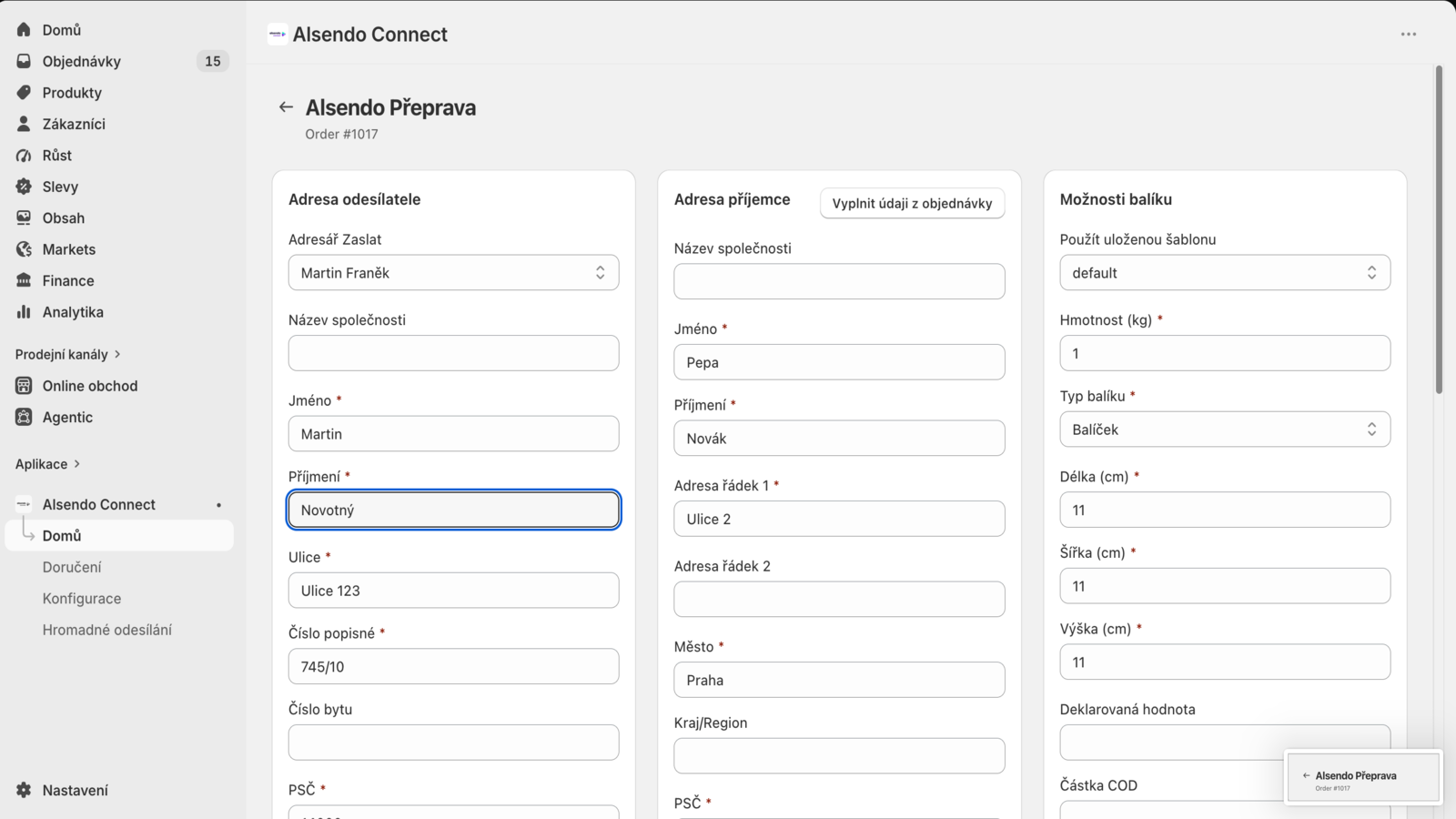Click the Alsendo Přeprava floating thumbnail
The image size is (1456, 819).
click(1363, 777)
